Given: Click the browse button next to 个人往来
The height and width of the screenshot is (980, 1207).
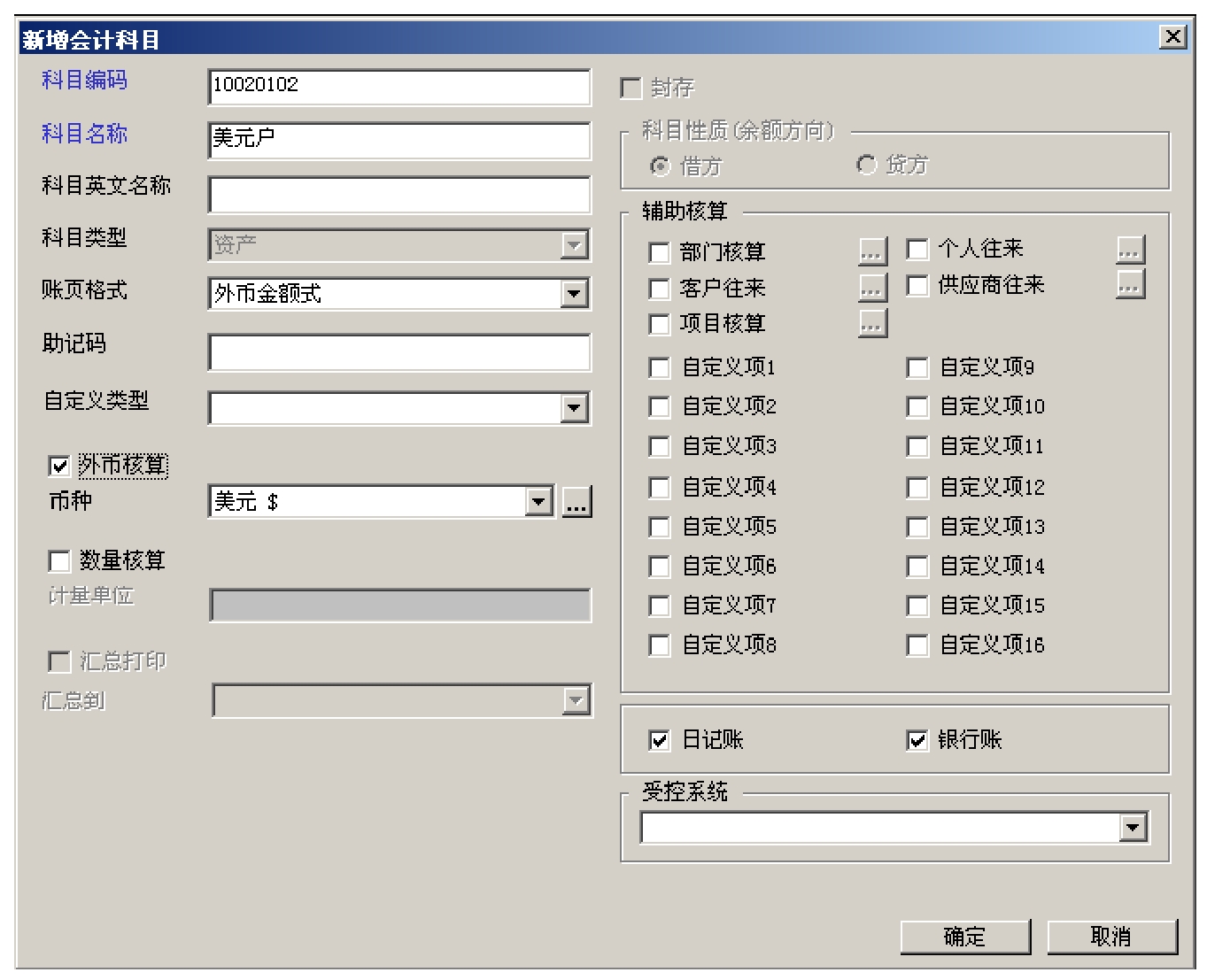Looking at the screenshot, I should (x=1130, y=250).
